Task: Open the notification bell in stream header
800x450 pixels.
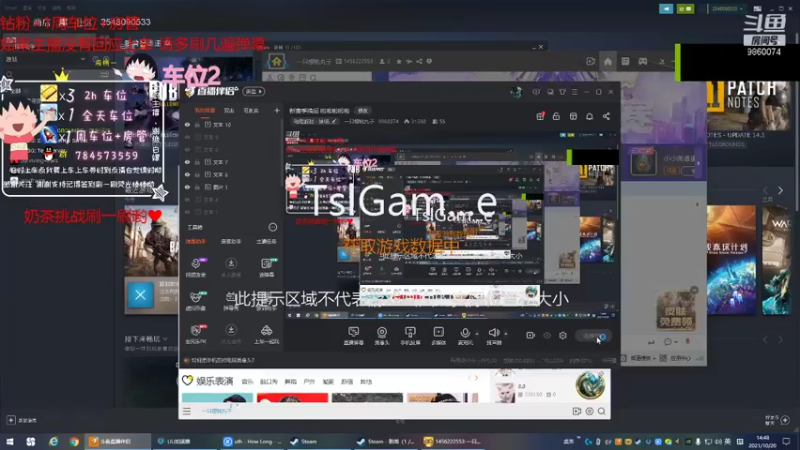Action: 589,116
